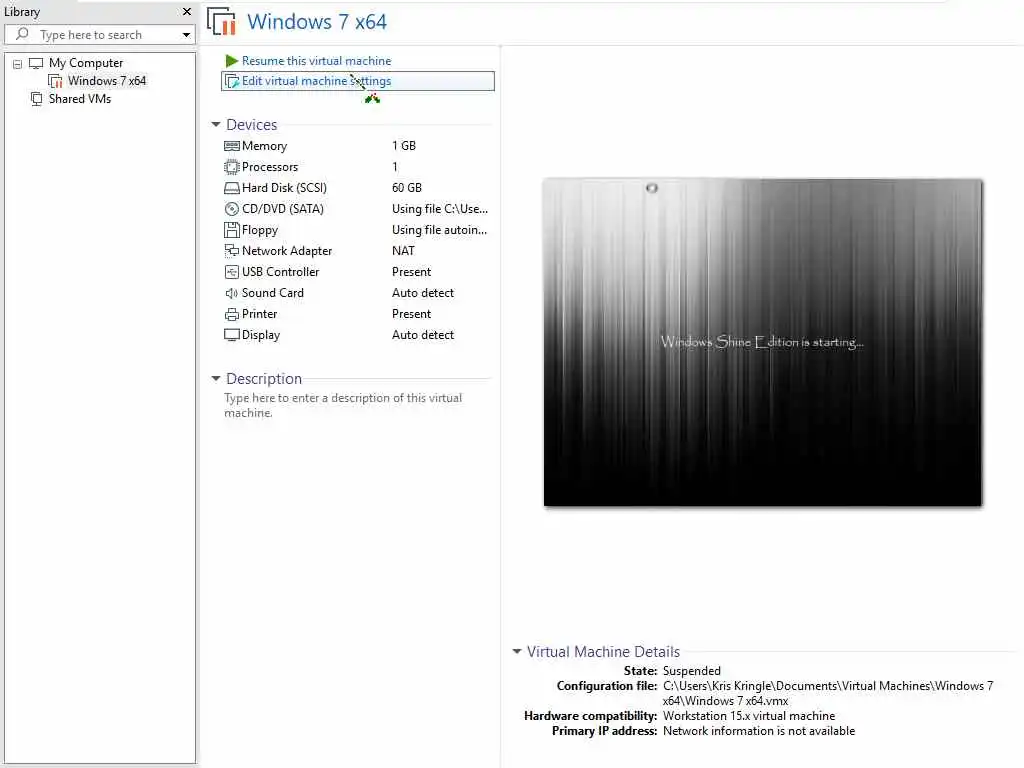The width and height of the screenshot is (1024, 768).
Task: Click the Processors device label
Action: point(270,167)
